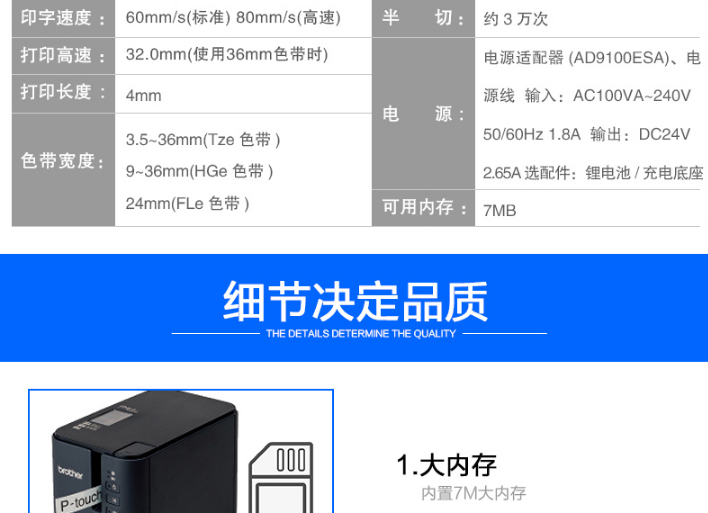Click THE DETAILS DETERMINE THE QUALITY subtitle
Image resolution: width=708 pixels, height=513 pixels.
[x=361, y=334]
